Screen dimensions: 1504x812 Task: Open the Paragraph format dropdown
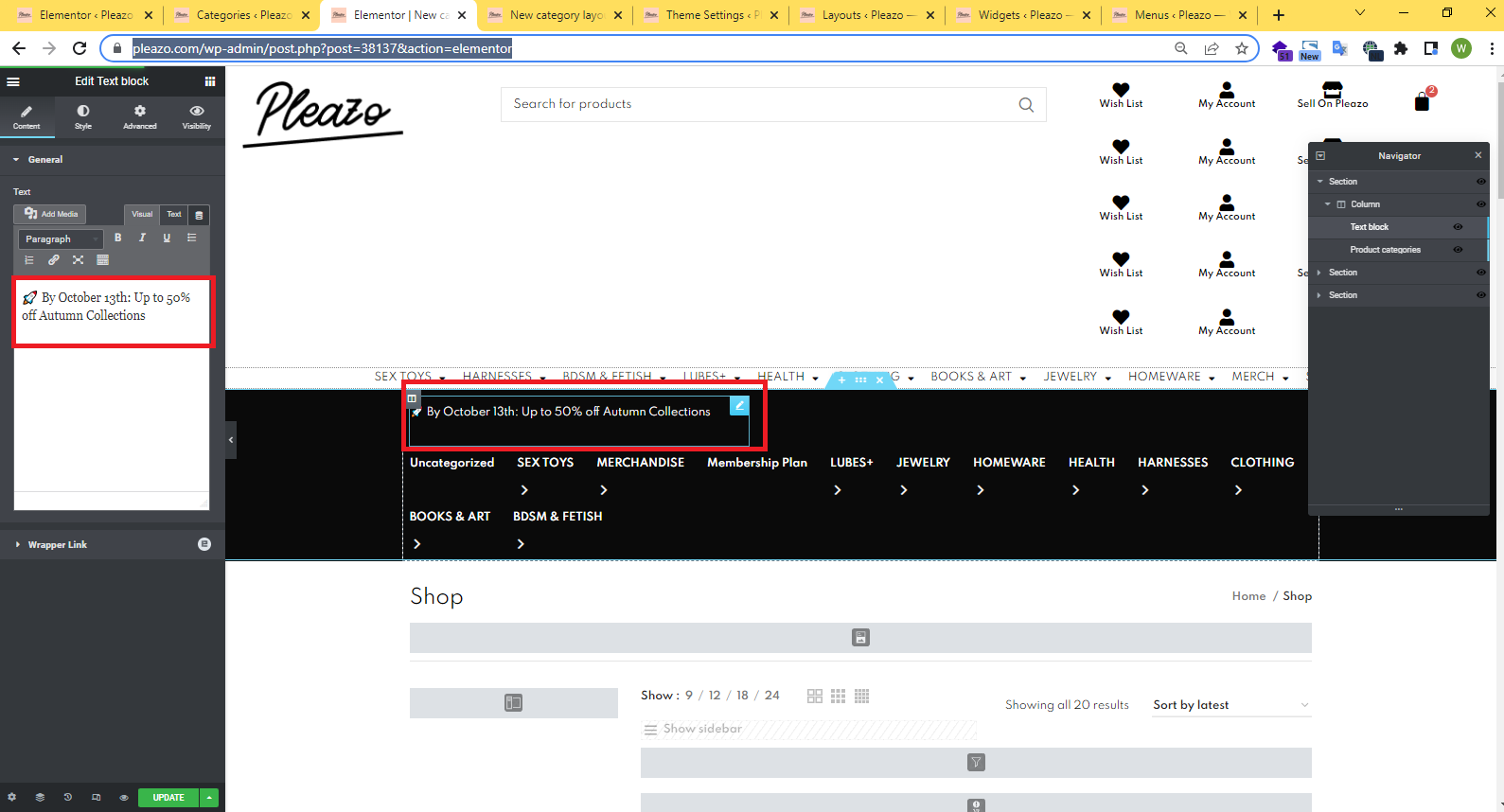click(61, 239)
